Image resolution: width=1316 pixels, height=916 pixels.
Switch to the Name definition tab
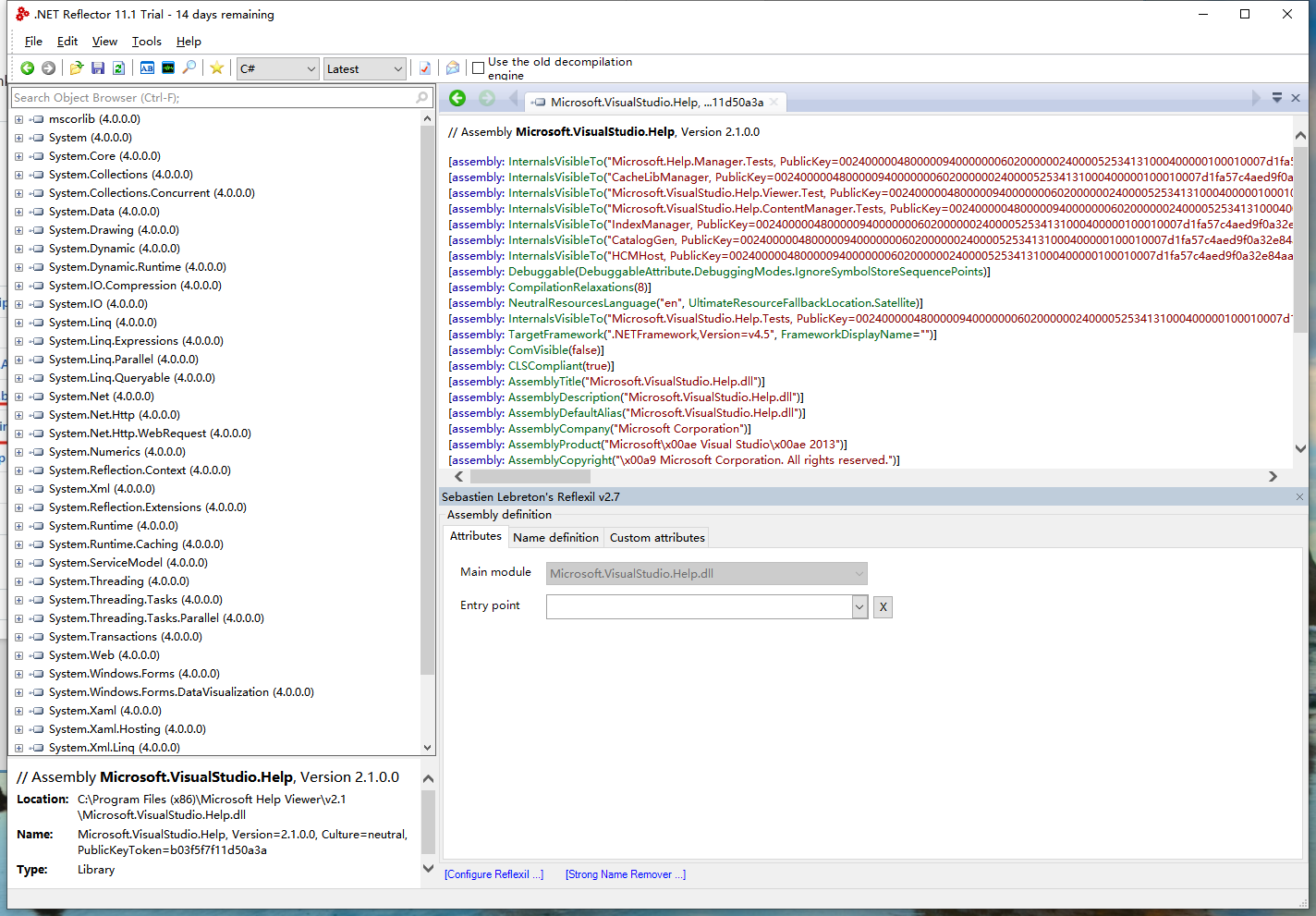coord(555,538)
